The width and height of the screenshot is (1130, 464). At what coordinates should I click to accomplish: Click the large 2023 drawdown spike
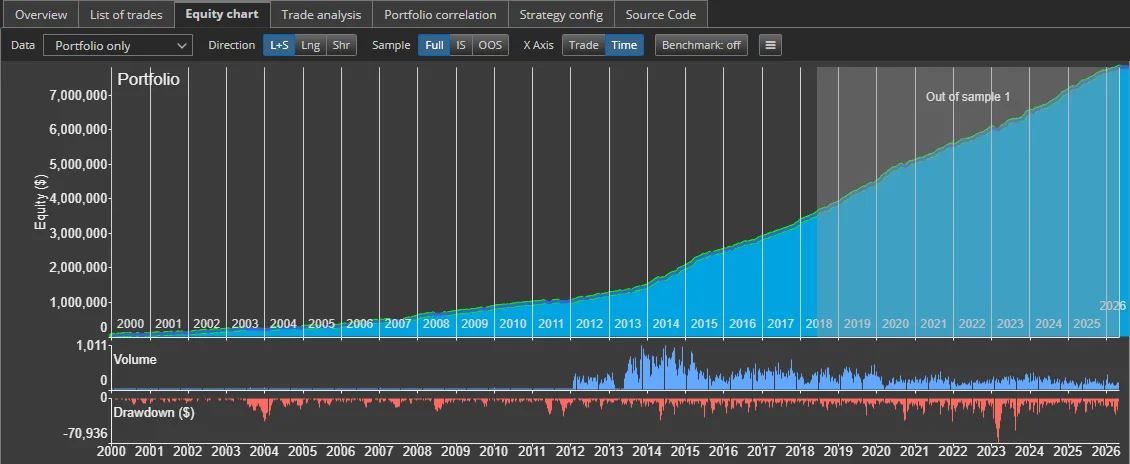tap(998, 419)
